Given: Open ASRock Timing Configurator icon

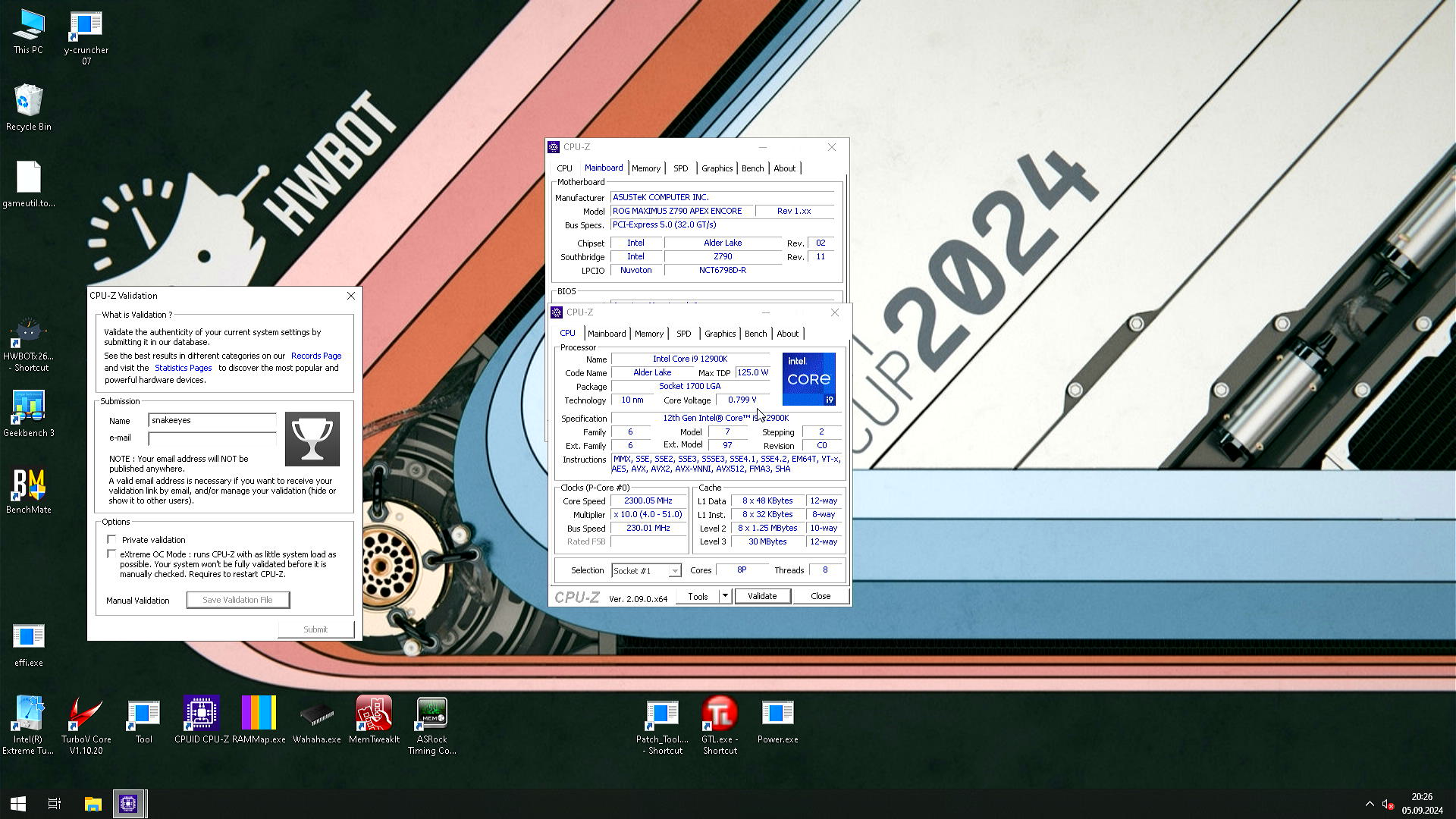Looking at the screenshot, I should coord(431,725).
